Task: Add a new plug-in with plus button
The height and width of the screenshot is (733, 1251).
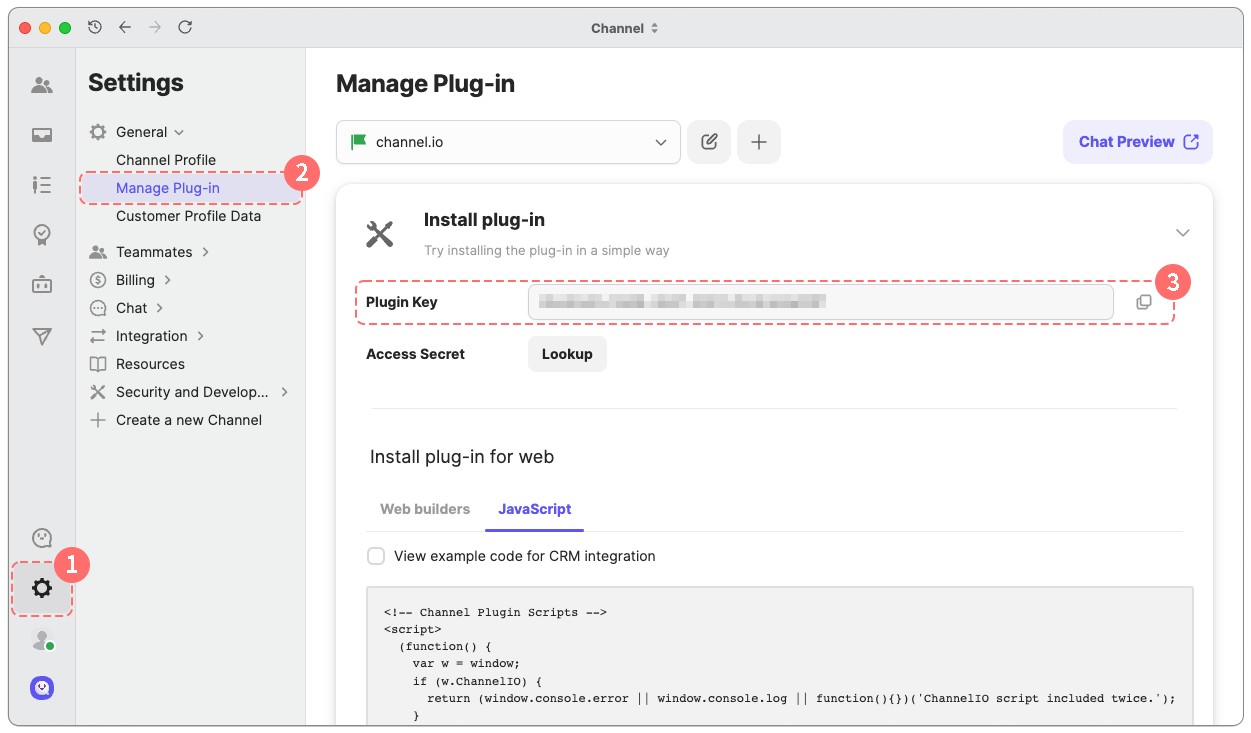Action: [759, 142]
